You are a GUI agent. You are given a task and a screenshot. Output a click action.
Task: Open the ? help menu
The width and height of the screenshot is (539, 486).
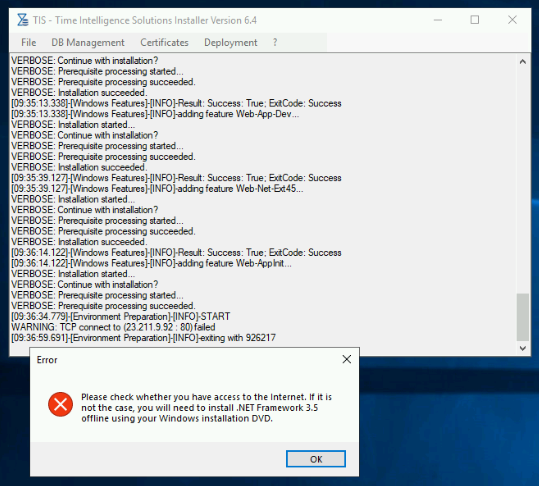(275, 43)
